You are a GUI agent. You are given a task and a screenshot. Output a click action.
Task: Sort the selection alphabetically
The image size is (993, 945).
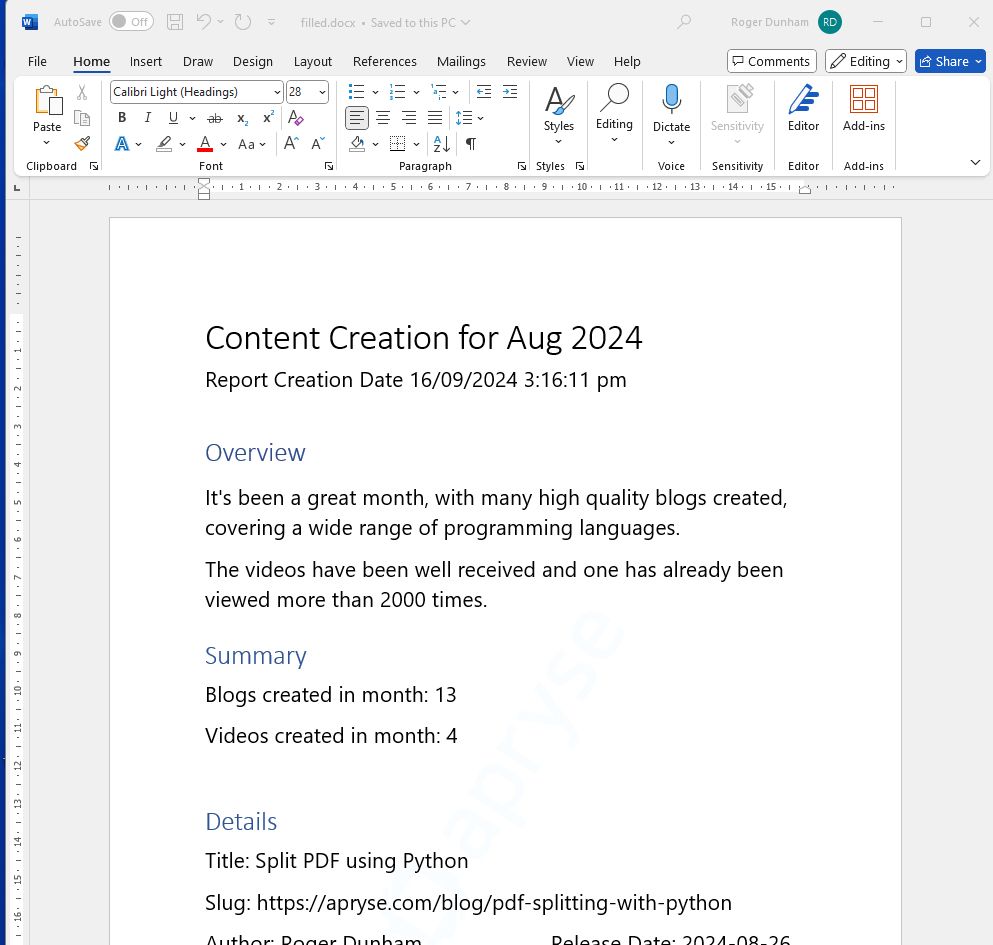pyautogui.click(x=441, y=144)
